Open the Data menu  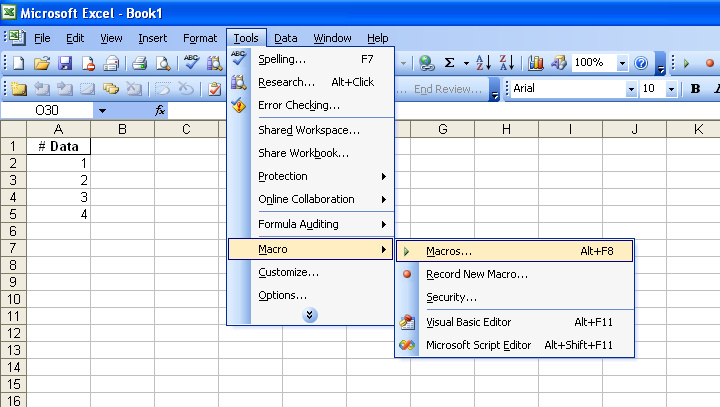click(x=286, y=38)
